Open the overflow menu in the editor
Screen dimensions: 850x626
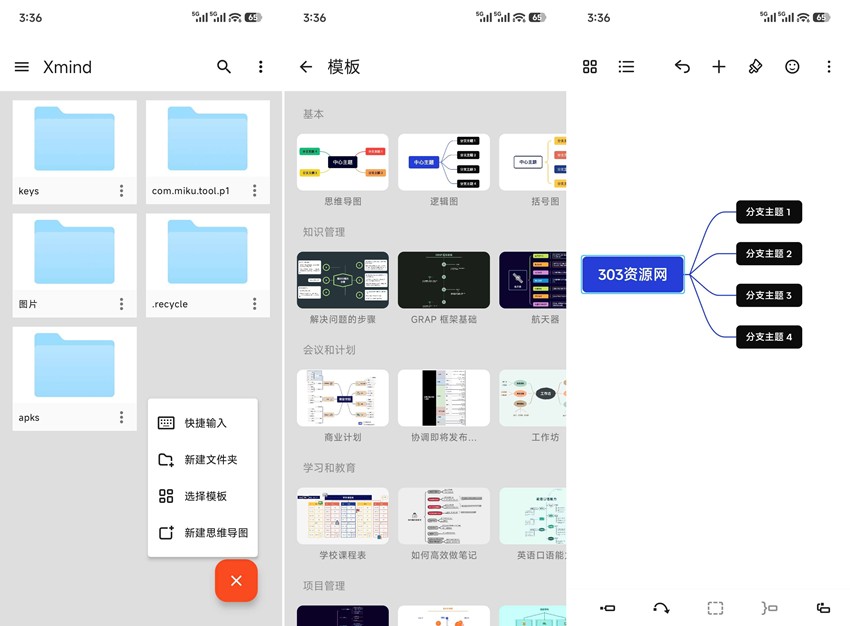click(827, 67)
